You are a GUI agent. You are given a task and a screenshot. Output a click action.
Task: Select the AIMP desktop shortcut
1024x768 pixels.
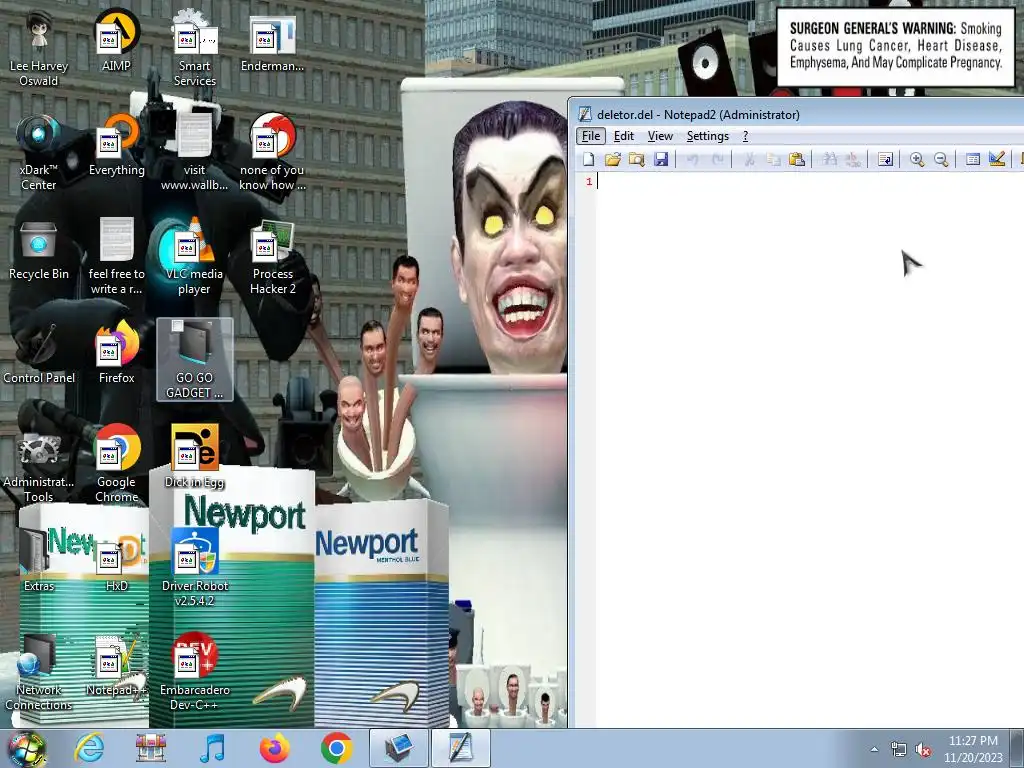[116, 40]
